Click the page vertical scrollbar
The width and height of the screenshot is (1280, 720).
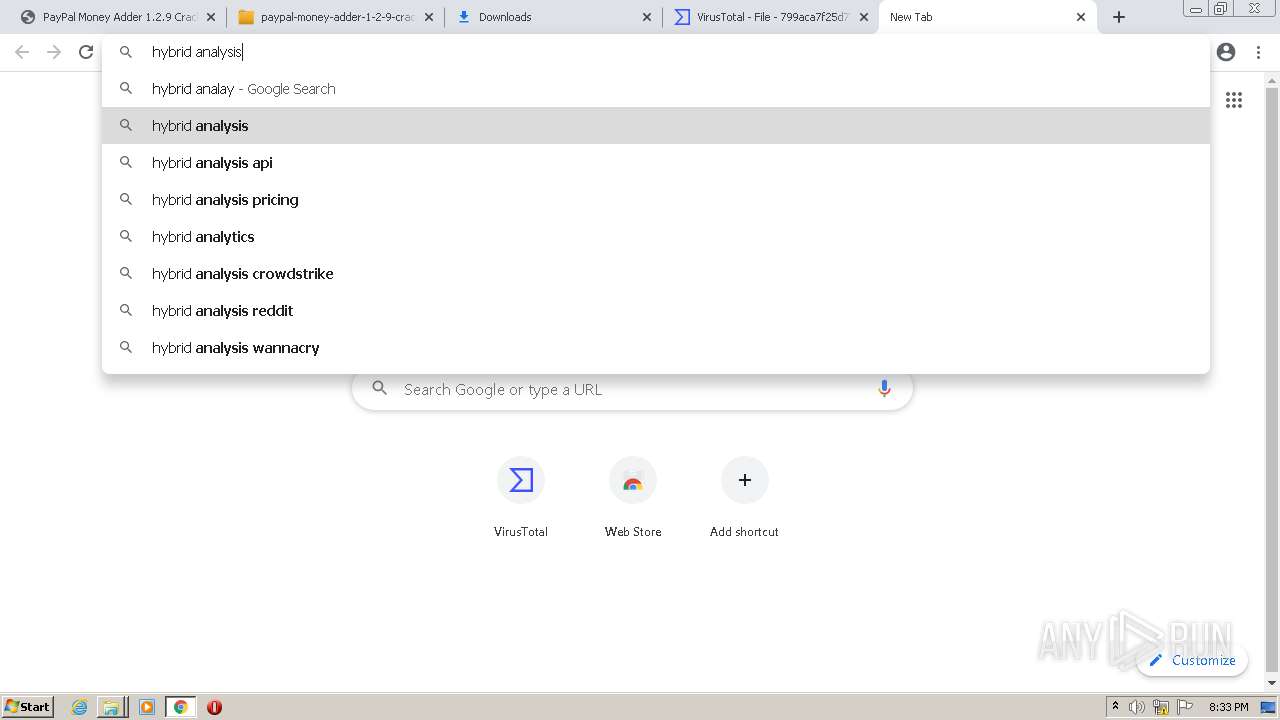click(x=1272, y=381)
